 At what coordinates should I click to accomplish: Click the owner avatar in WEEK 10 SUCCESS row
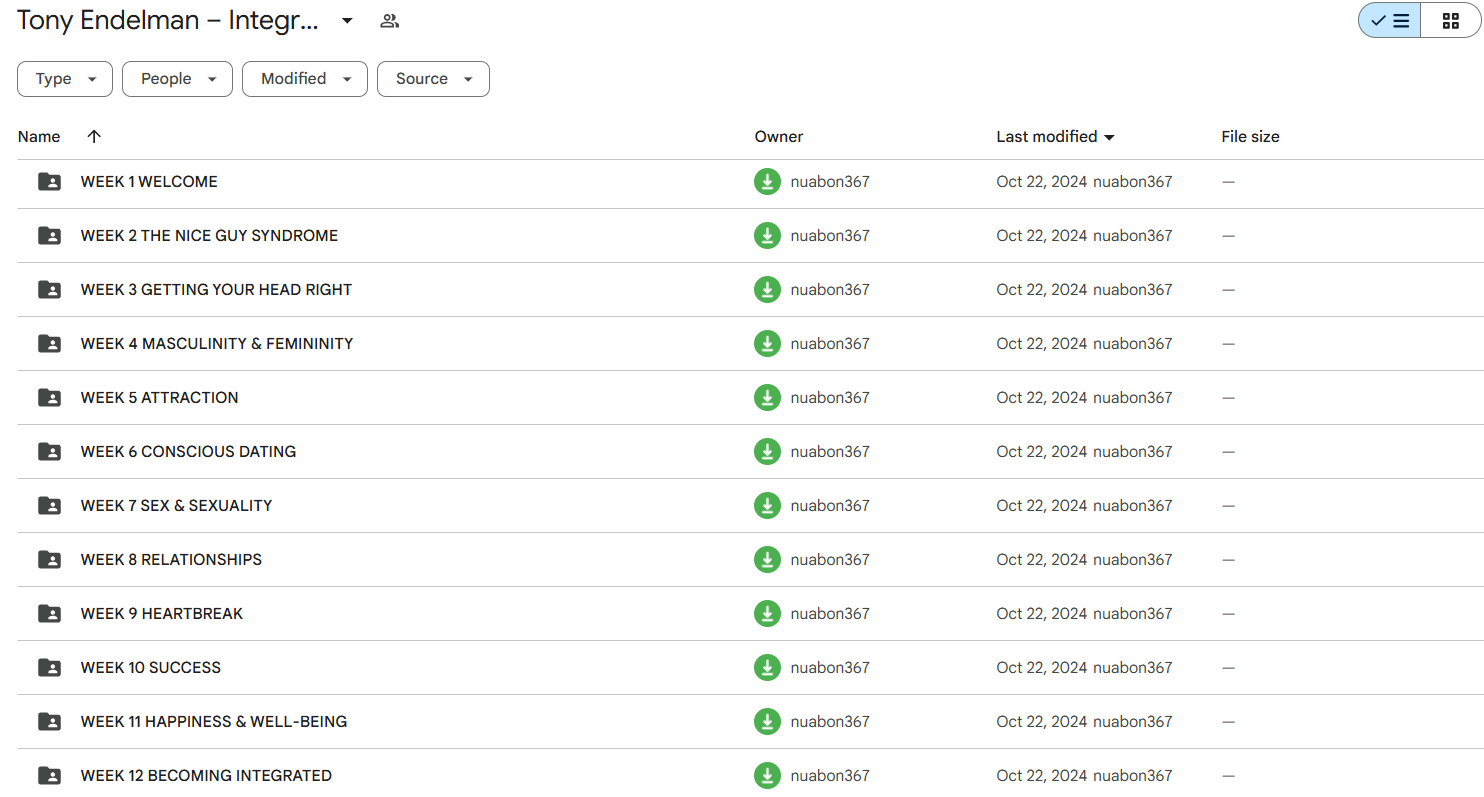[767, 668]
